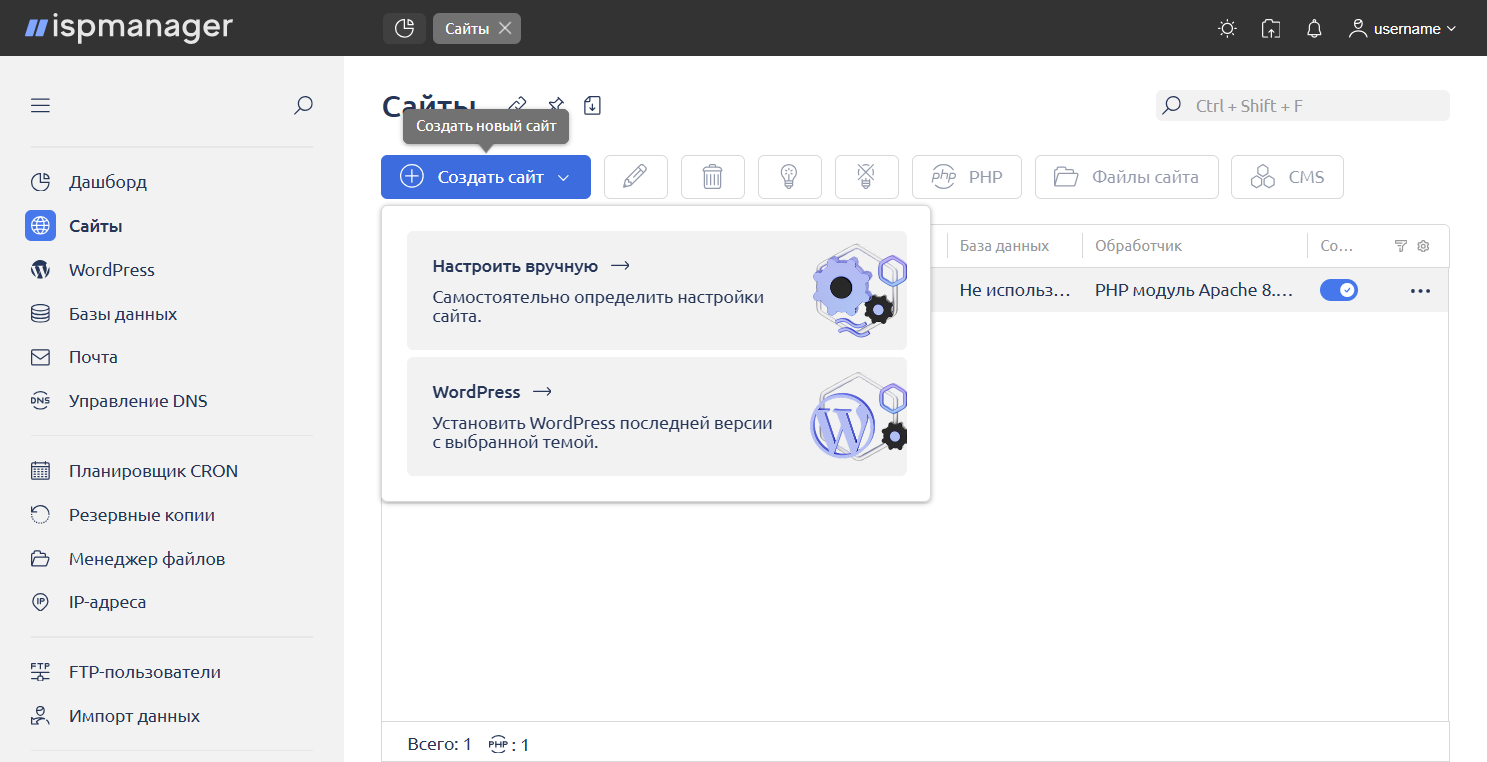Open the three-dot row actions menu

pyautogui.click(x=1420, y=290)
